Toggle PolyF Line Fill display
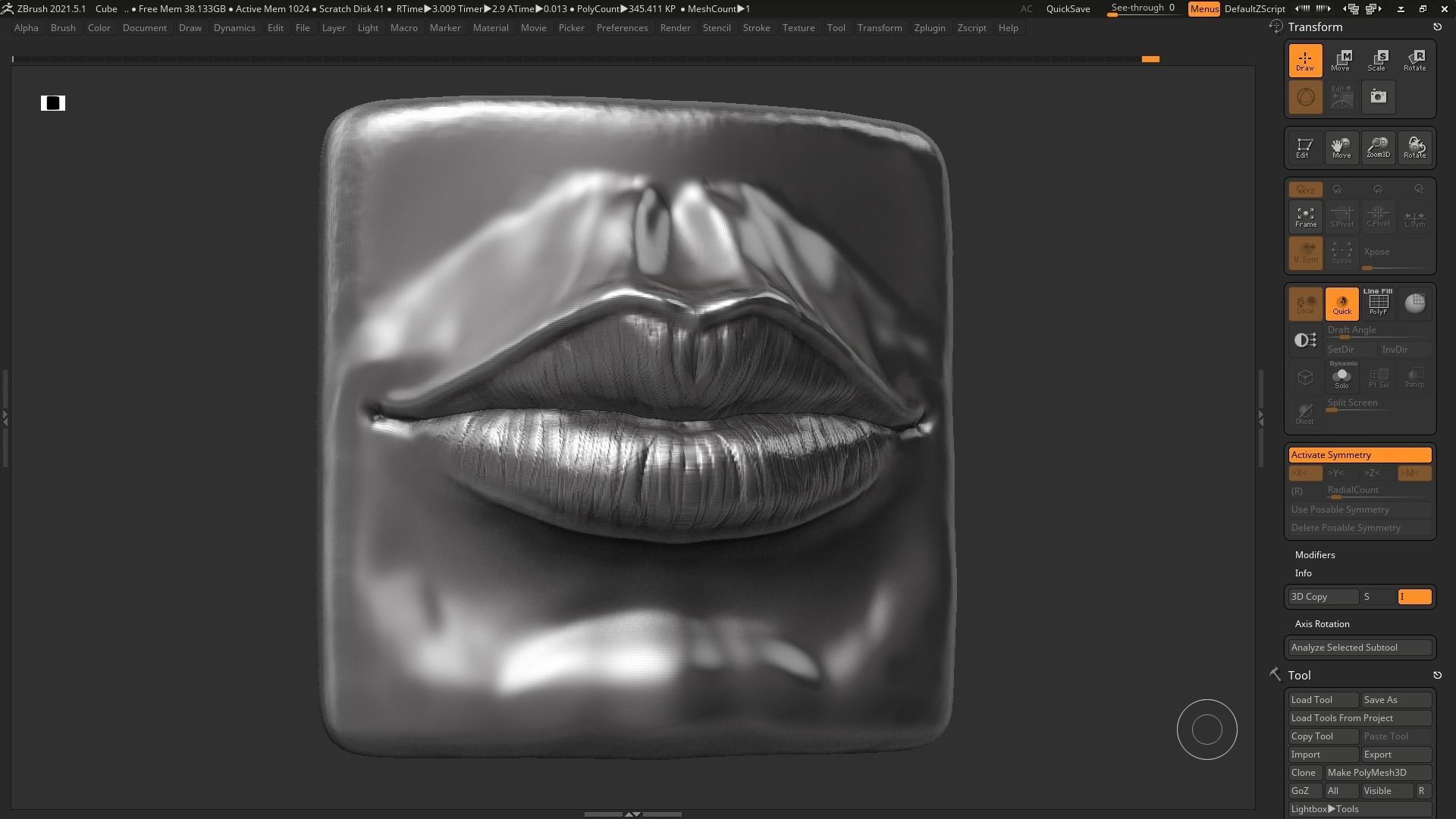 coord(1378,303)
